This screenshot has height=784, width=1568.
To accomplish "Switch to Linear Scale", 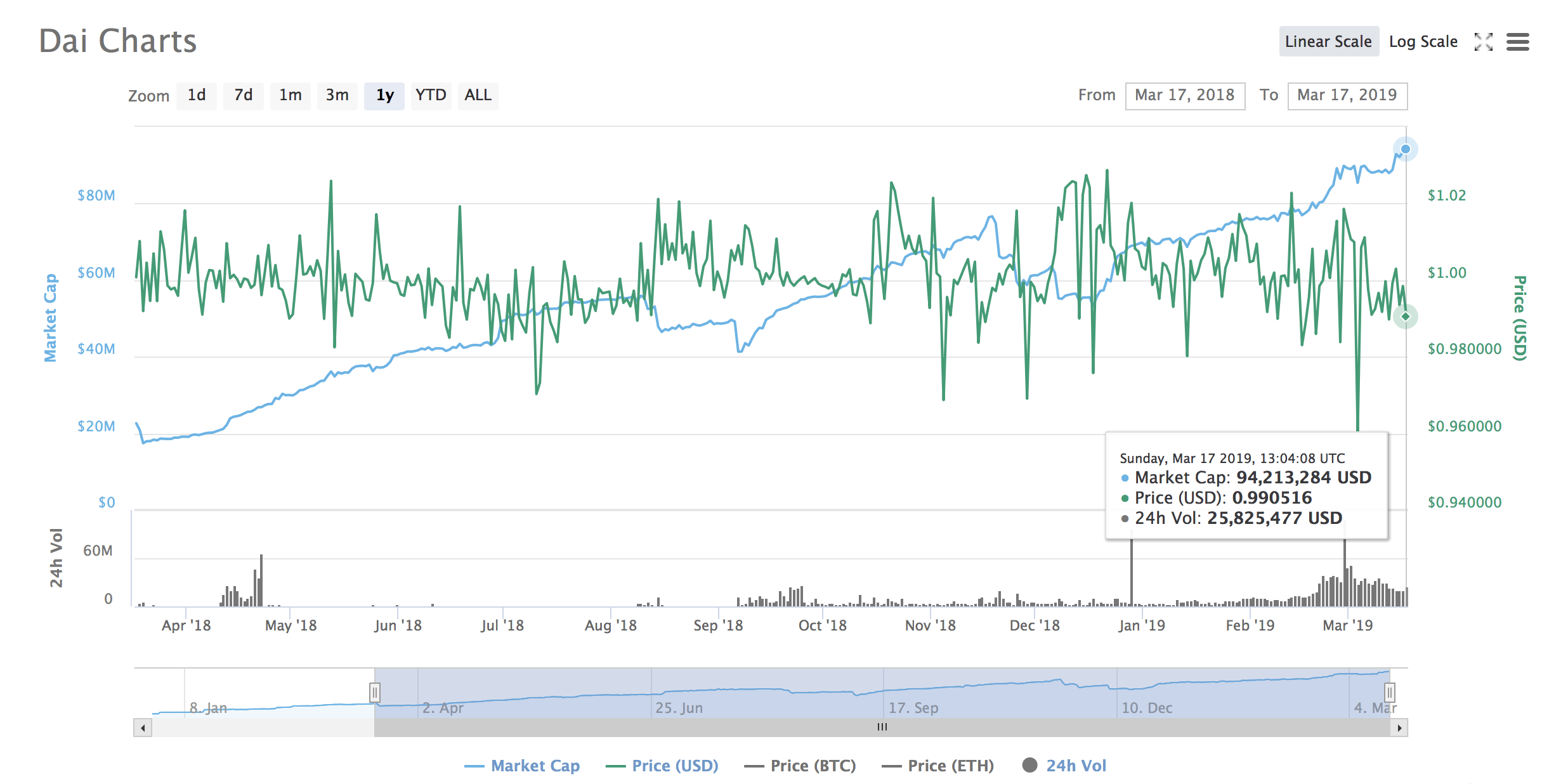I will tap(1328, 42).
